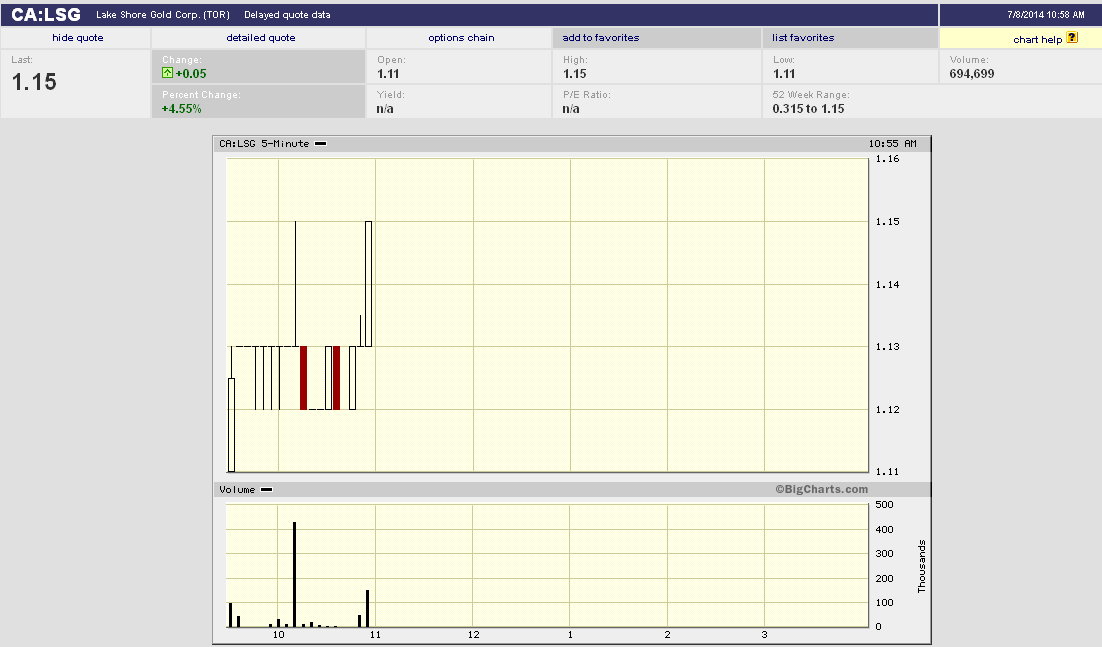The height and width of the screenshot is (647, 1102).
Task: Click the CA:LSG ticker symbol header
Action: click(46, 15)
